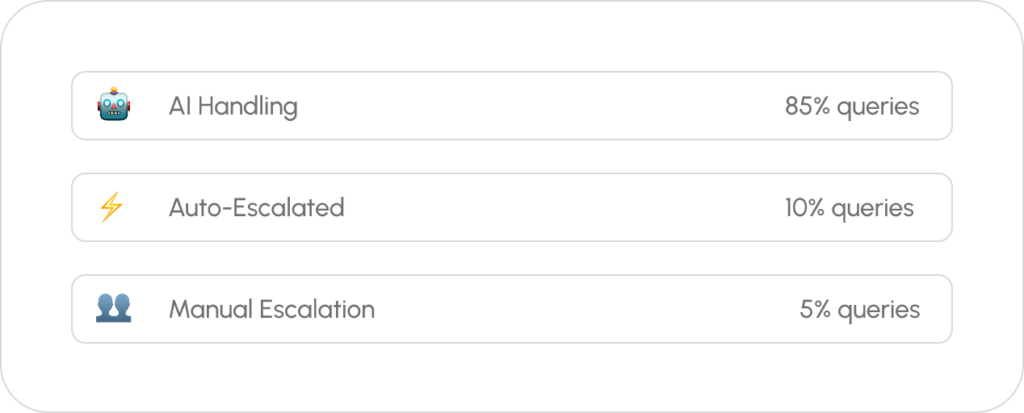Open the 85% queries stat
1024x413 pixels.
[x=851, y=106]
